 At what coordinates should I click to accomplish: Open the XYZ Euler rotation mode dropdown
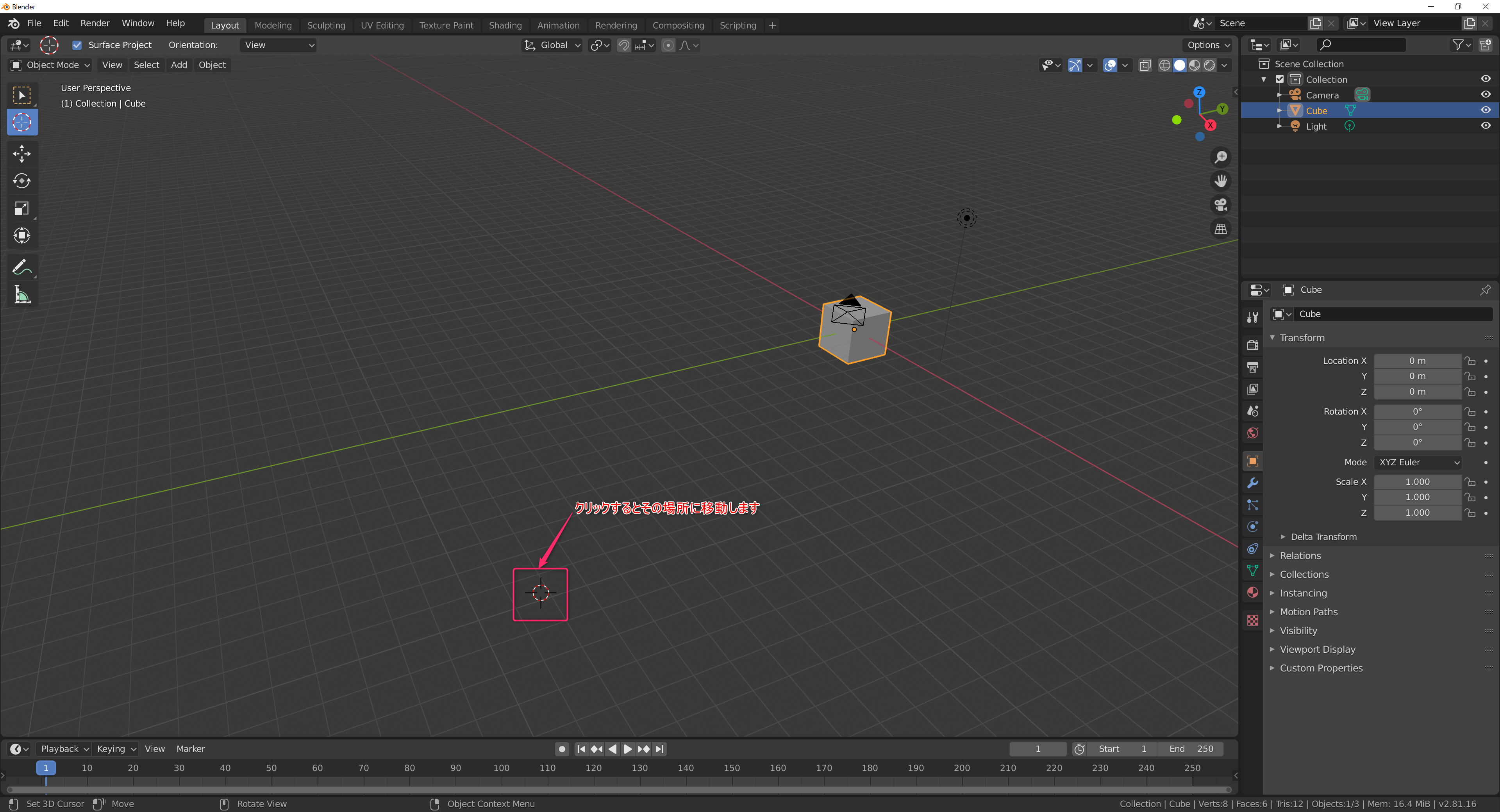(1418, 462)
